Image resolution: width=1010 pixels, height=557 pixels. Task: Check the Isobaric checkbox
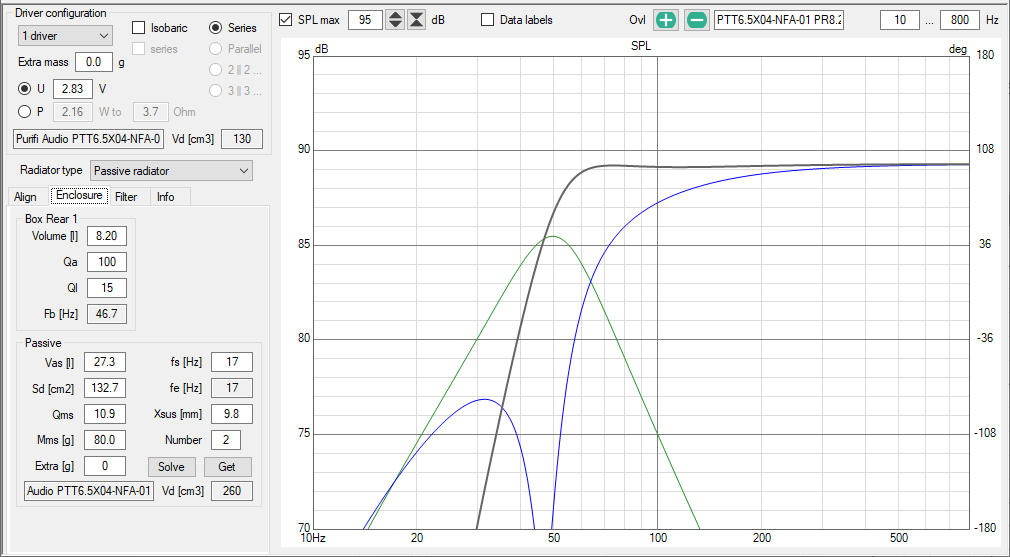coord(138,28)
